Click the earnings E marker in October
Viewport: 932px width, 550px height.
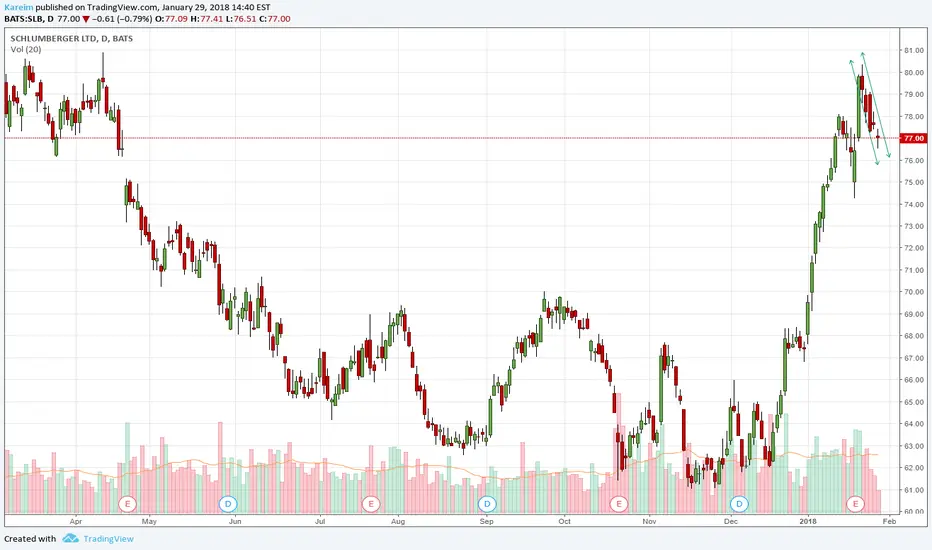coord(619,504)
